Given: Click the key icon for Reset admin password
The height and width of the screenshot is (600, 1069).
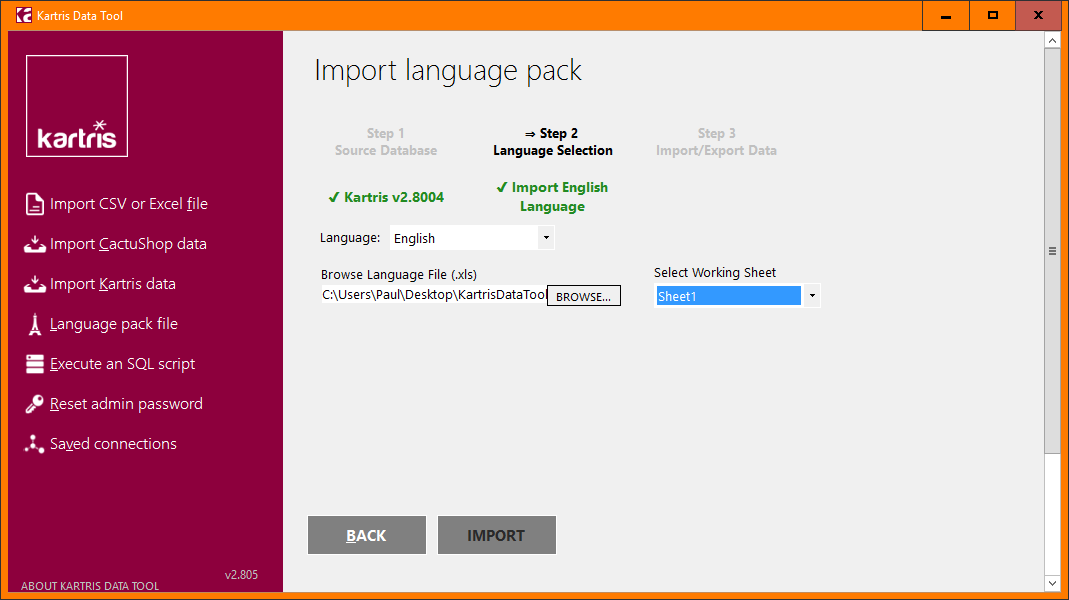Looking at the screenshot, I should pos(35,404).
